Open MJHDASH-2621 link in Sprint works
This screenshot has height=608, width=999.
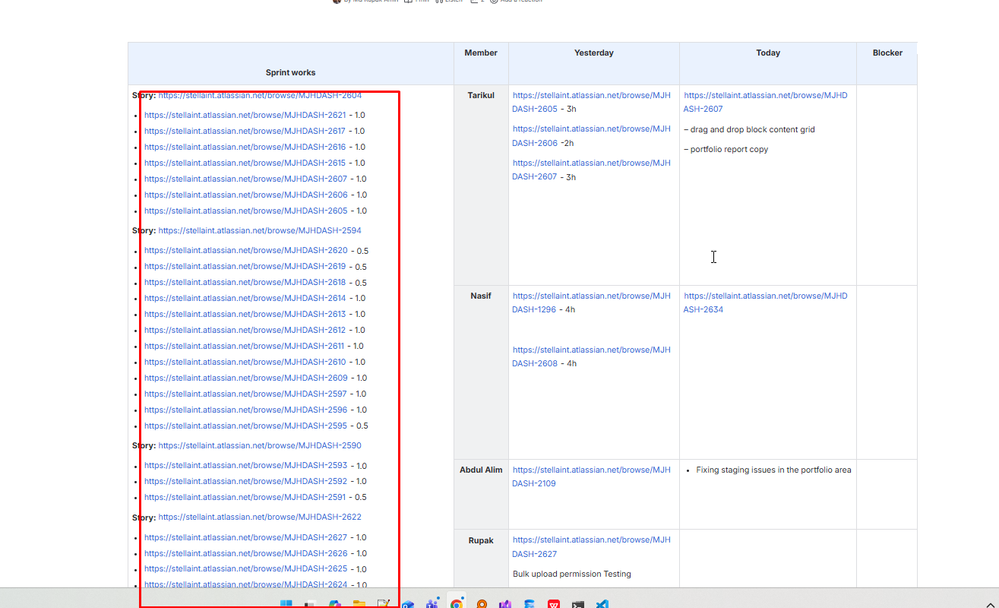(245, 115)
